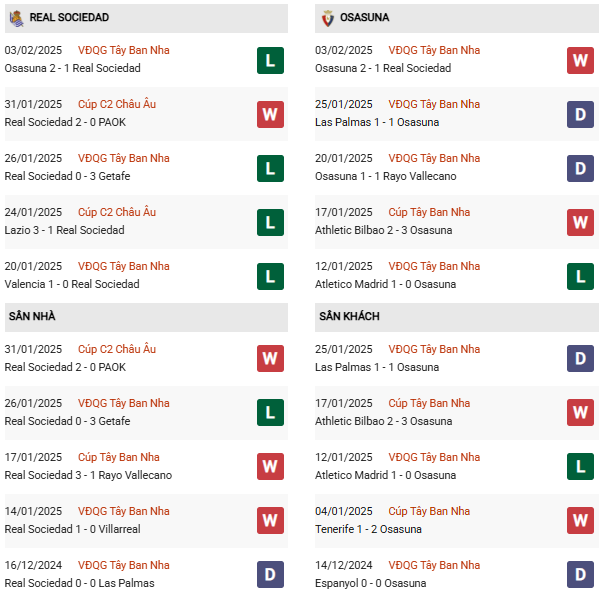Click D badge for Real Sociedad 0 - 0 Las Palmas
Screen dimensions: 600x595
tap(270, 575)
